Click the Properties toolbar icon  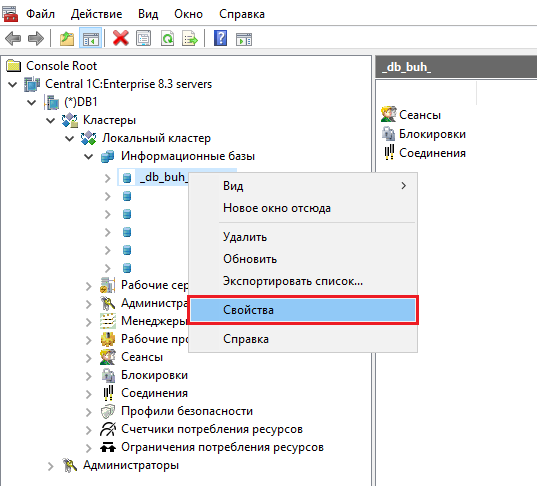coord(143,38)
